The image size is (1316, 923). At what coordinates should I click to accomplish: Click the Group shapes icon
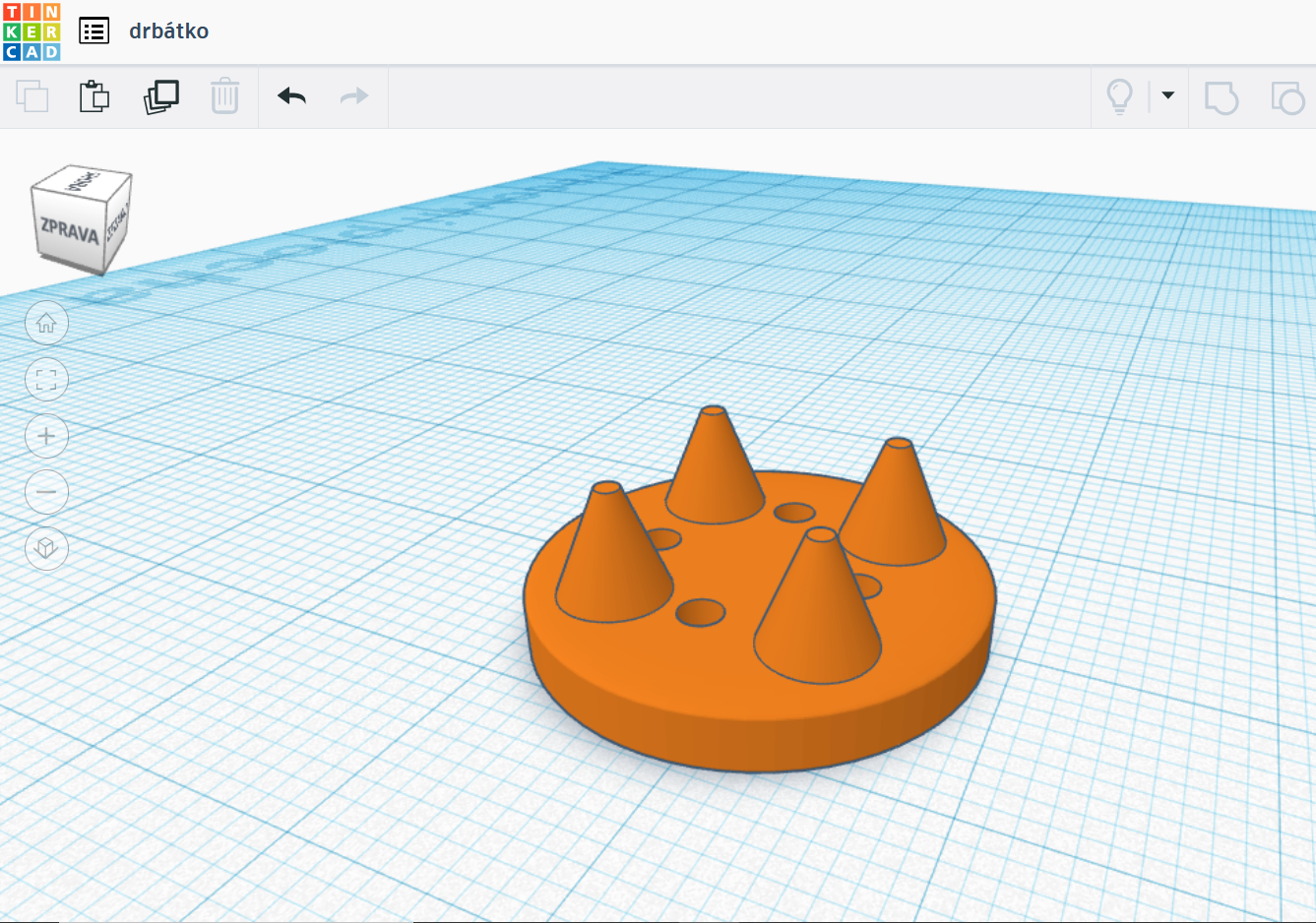tap(1222, 97)
